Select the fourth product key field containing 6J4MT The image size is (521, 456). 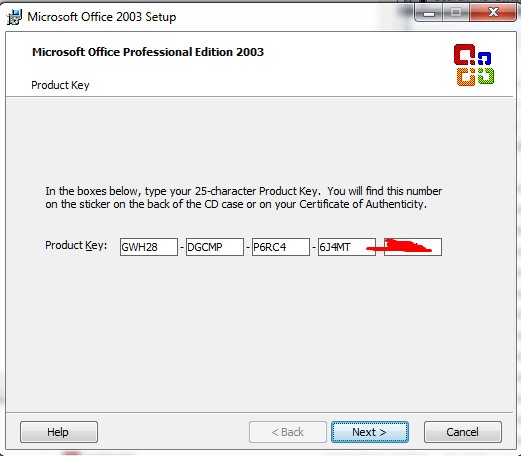click(347, 247)
